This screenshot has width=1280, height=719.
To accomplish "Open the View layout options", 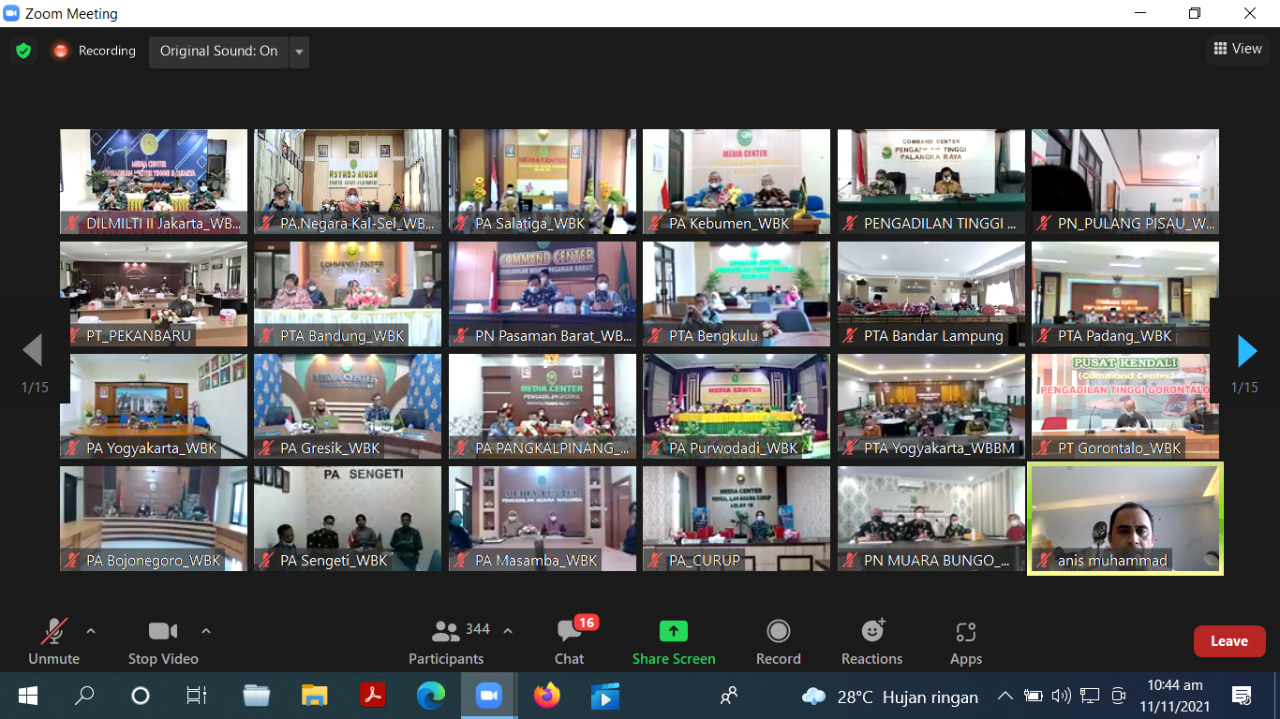I will coord(1237,48).
